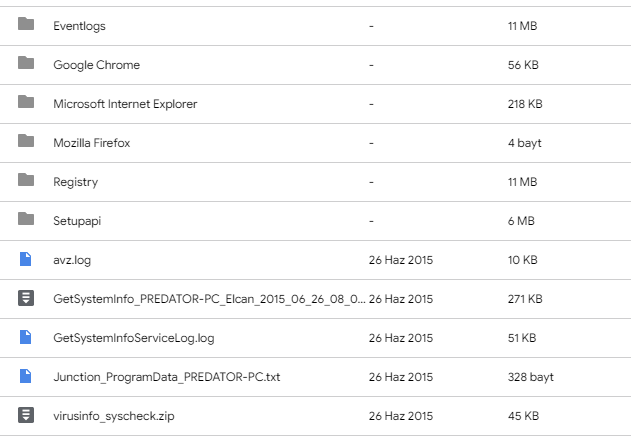
Task: Select the Microsoft Internet Explorer folder name
Action: pyautogui.click(x=125, y=104)
